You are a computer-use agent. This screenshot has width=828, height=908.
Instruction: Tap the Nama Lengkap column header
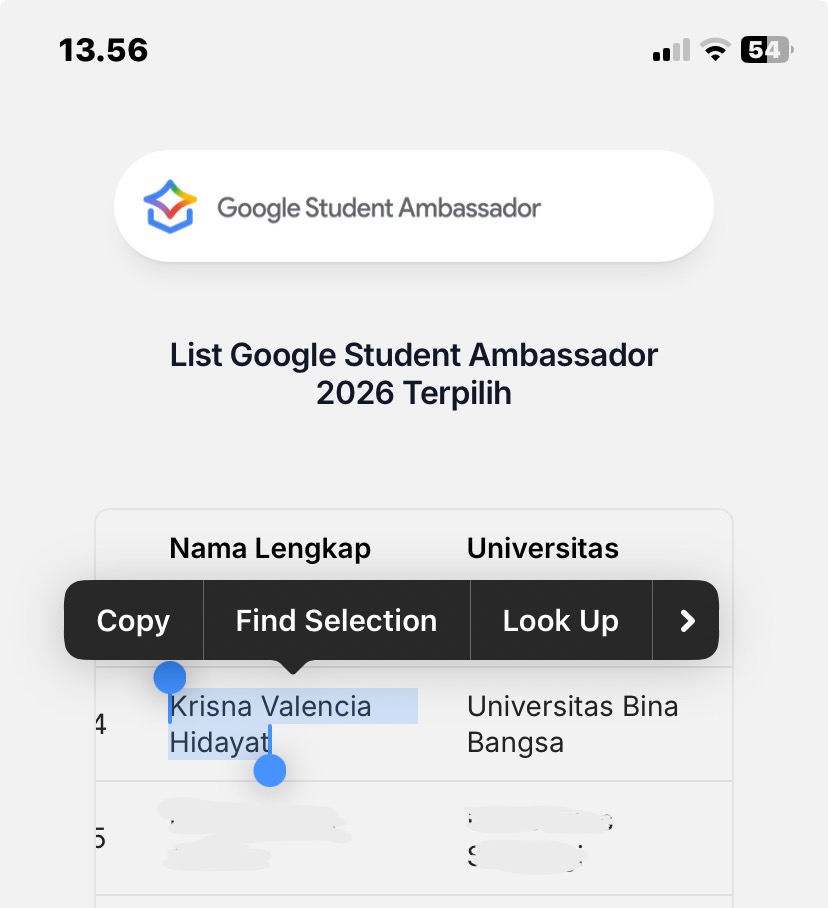[x=270, y=548]
